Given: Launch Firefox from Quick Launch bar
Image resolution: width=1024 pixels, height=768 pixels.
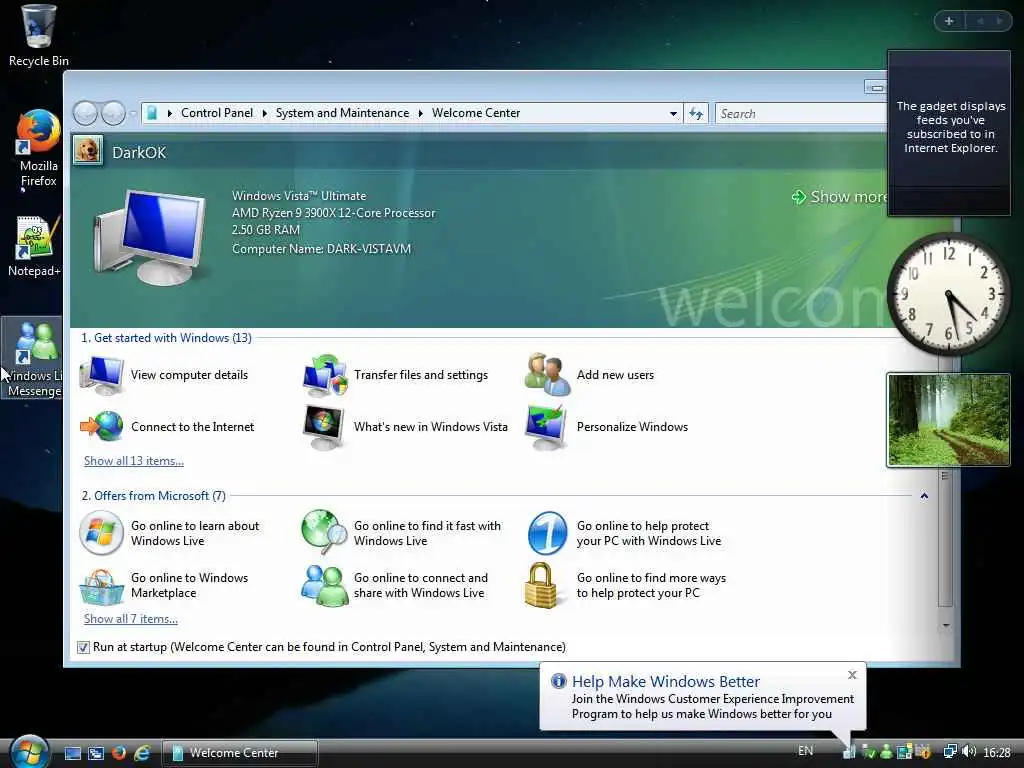Looking at the screenshot, I should (x=119, y=753).
